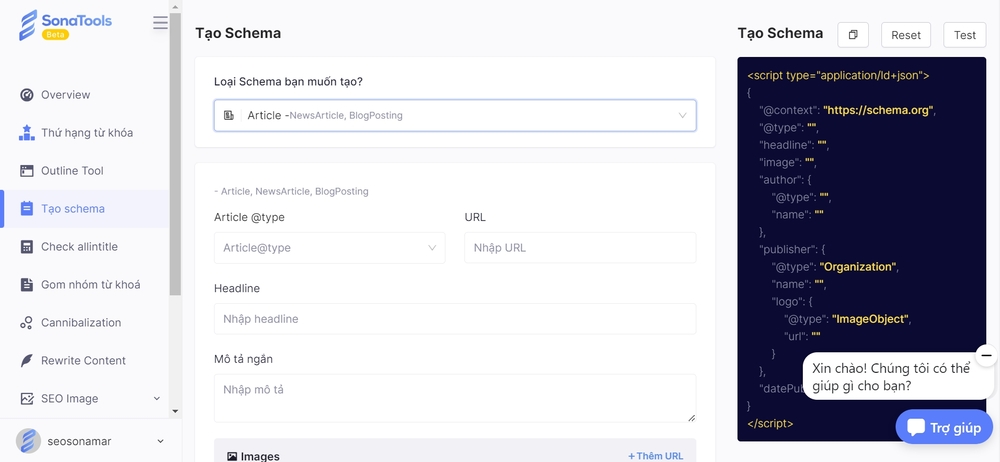Click the Reset button
1000x462 pixels.
tap(906, 35)
